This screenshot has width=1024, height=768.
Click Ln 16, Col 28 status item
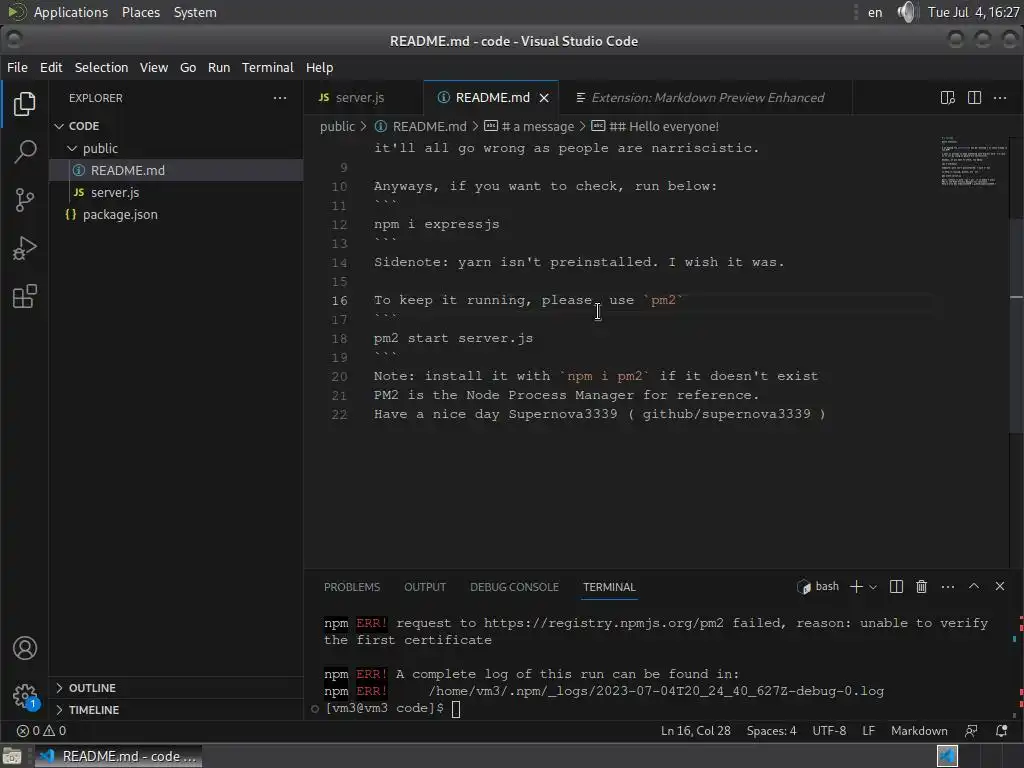(696, 731)
